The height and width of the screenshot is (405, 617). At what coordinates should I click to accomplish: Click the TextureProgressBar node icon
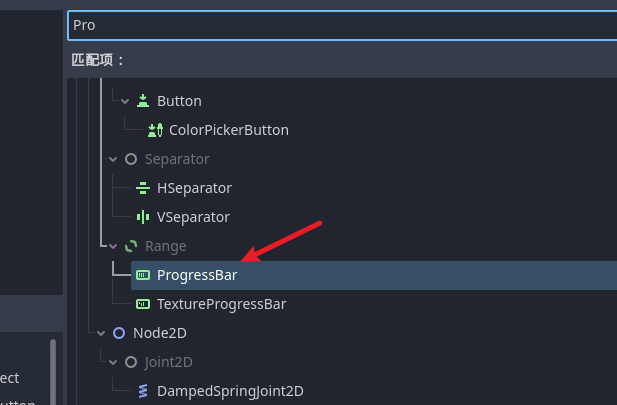tap(143, 304)
